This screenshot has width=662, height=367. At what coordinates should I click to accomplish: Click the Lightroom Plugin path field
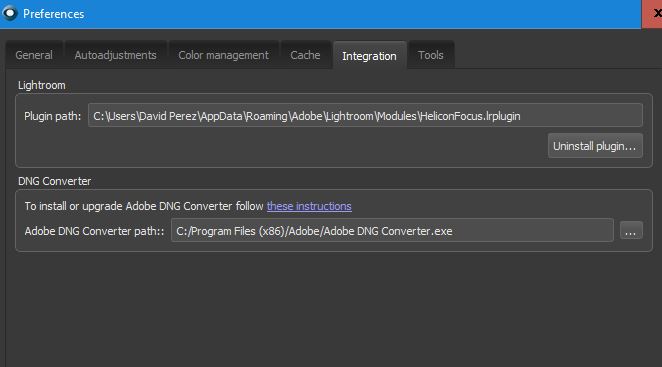(x=365, y=115)
